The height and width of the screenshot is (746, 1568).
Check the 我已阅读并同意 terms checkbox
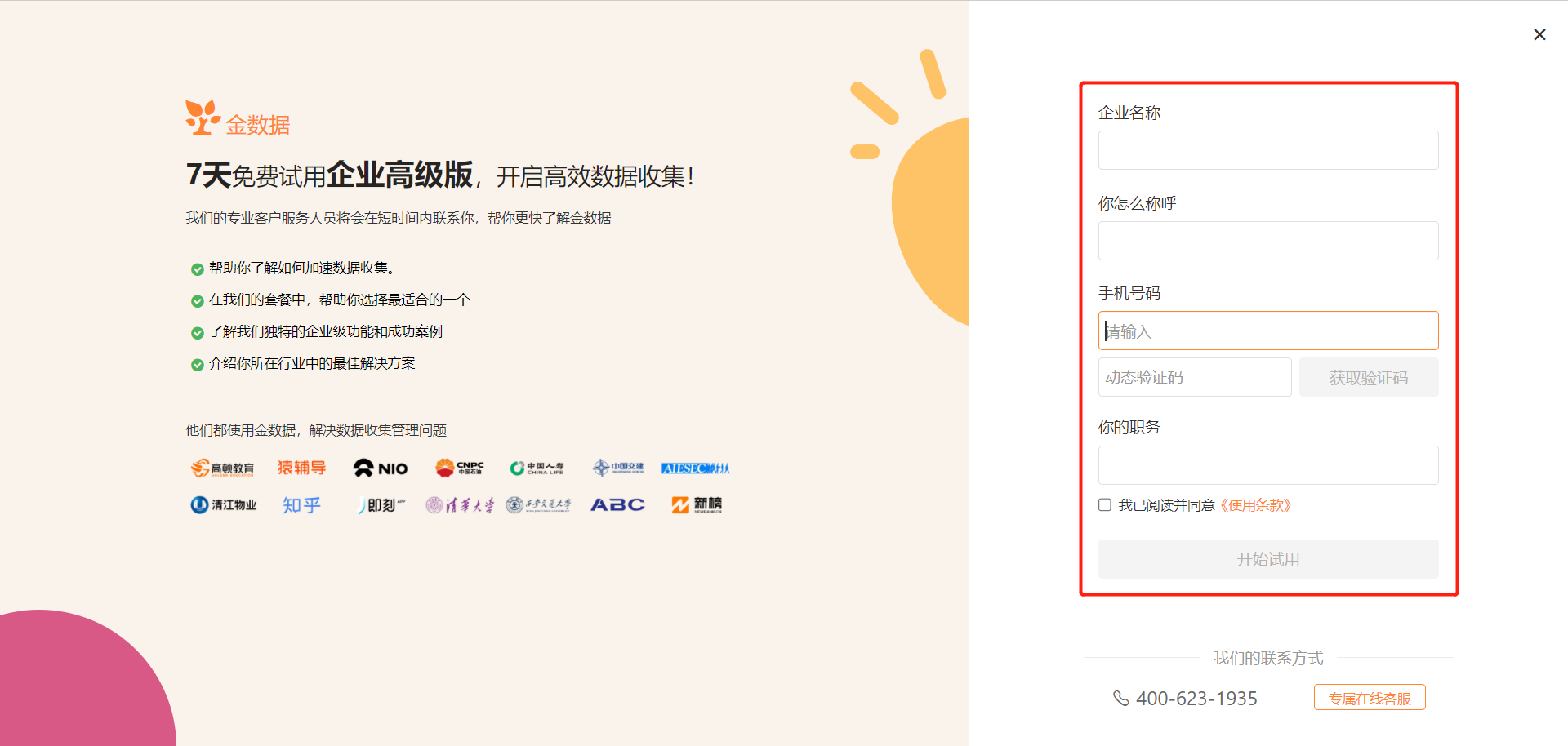tap(1105, 505)
